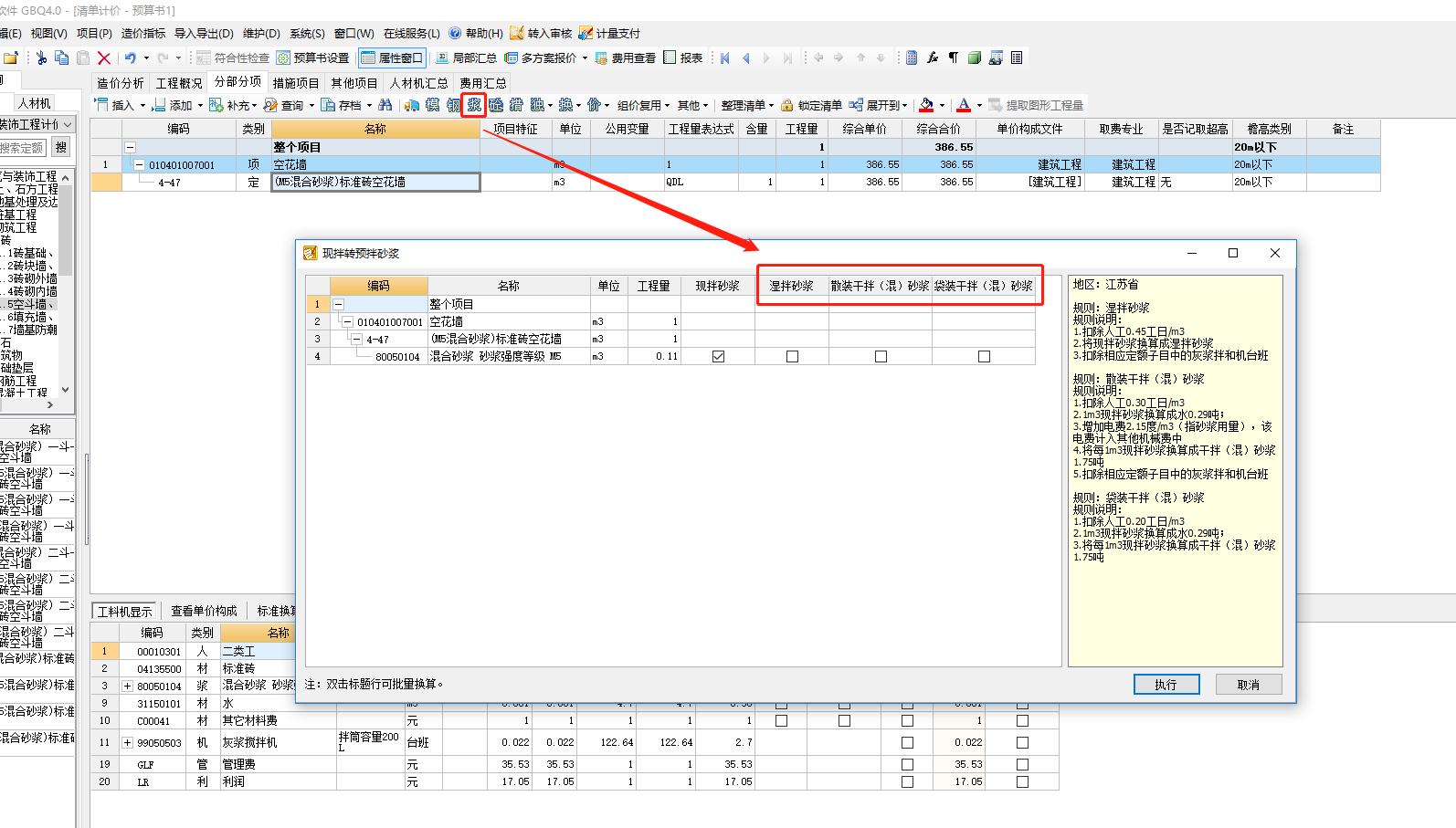Click the 价 price icon
Screen dimensions: 1456x828
point(594,105)
